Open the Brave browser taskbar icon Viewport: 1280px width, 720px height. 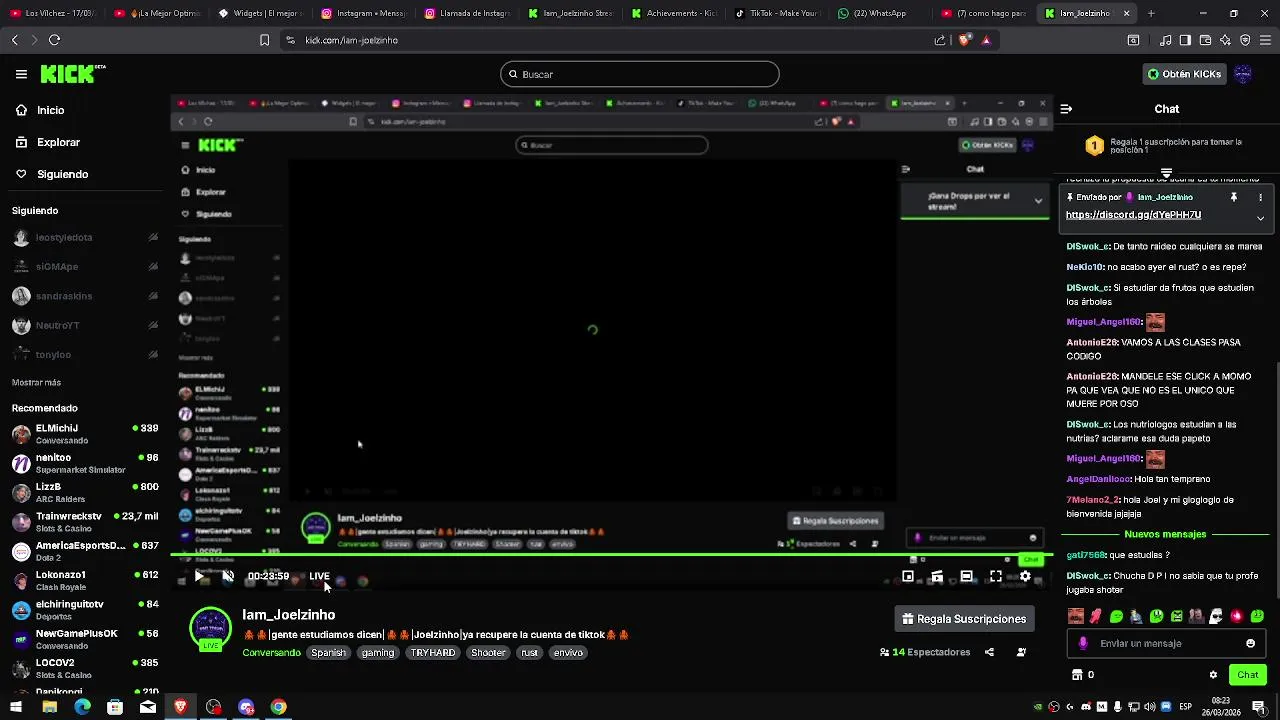click(180, 707)
